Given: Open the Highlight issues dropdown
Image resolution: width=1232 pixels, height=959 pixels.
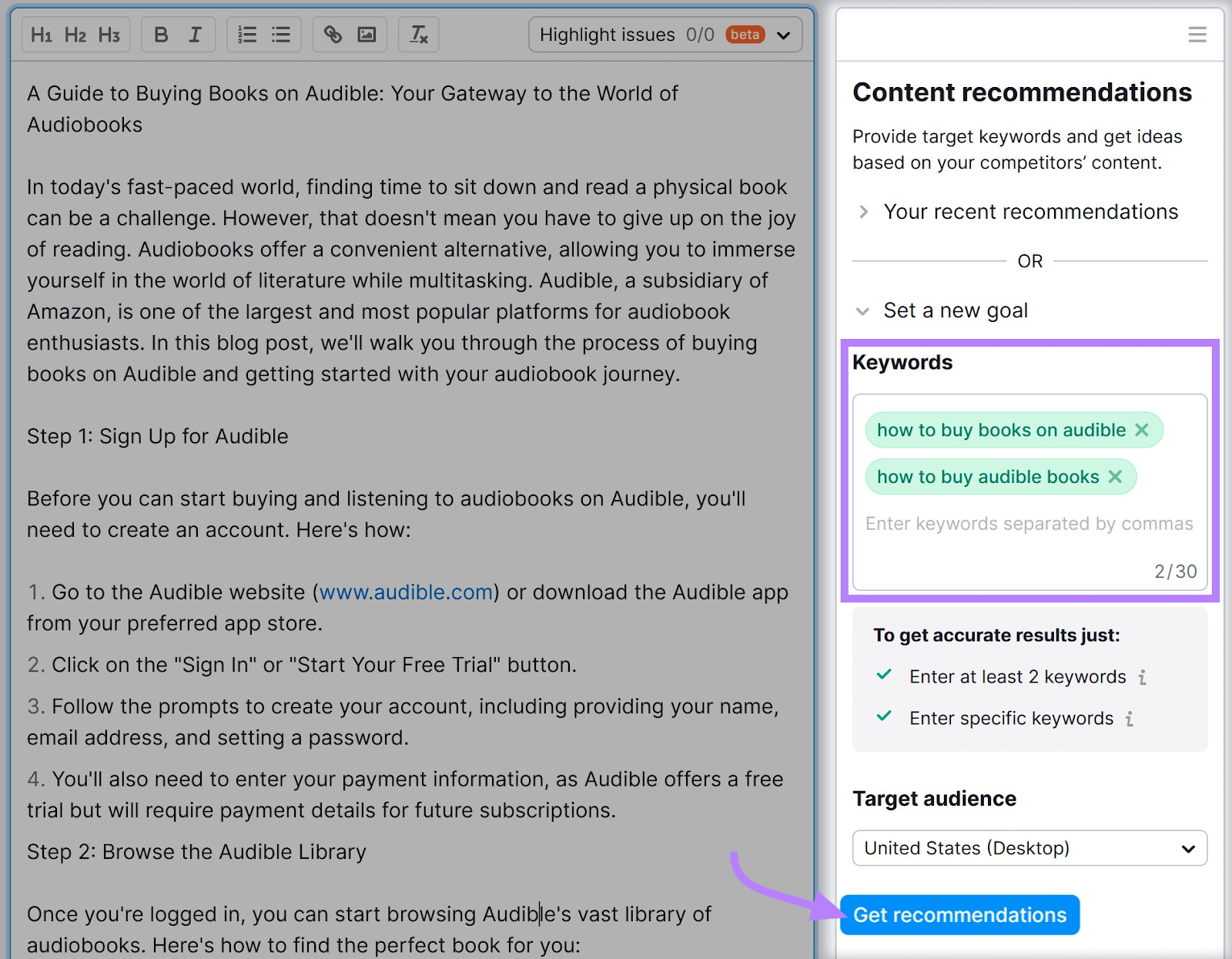Looking at the screenshot, I should (784, 34).
